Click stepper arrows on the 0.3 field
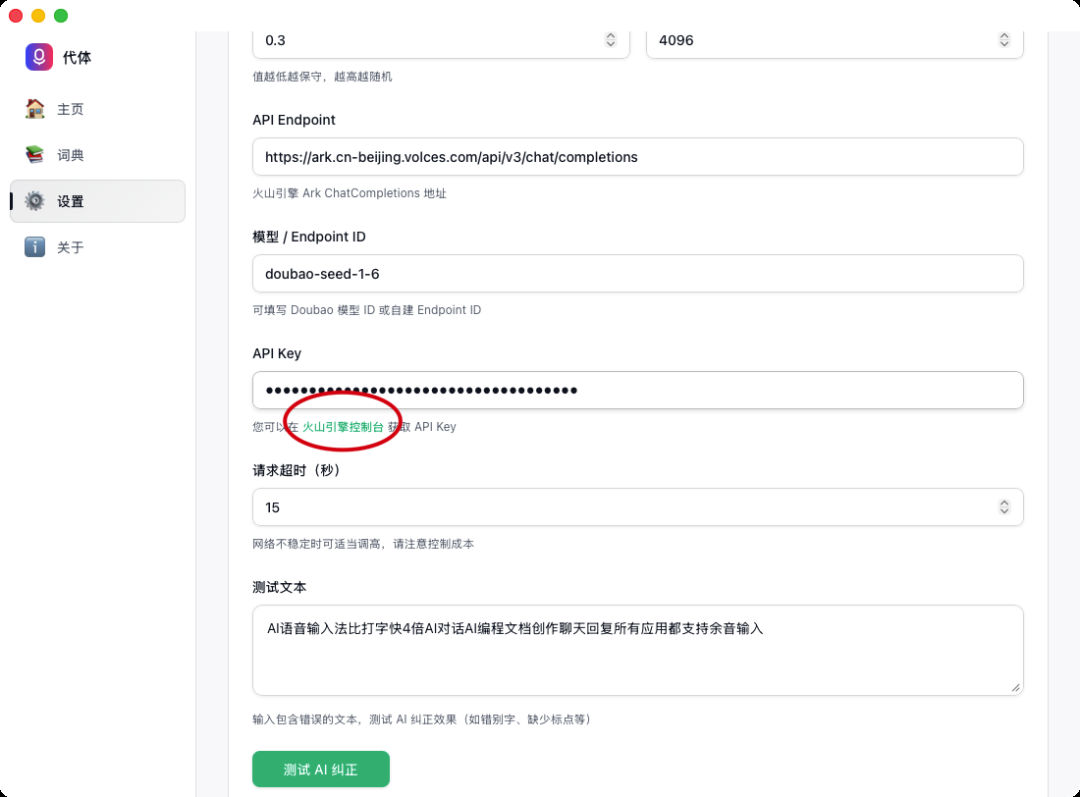This screenshot has height=797, width=1080. click(610, 41)
